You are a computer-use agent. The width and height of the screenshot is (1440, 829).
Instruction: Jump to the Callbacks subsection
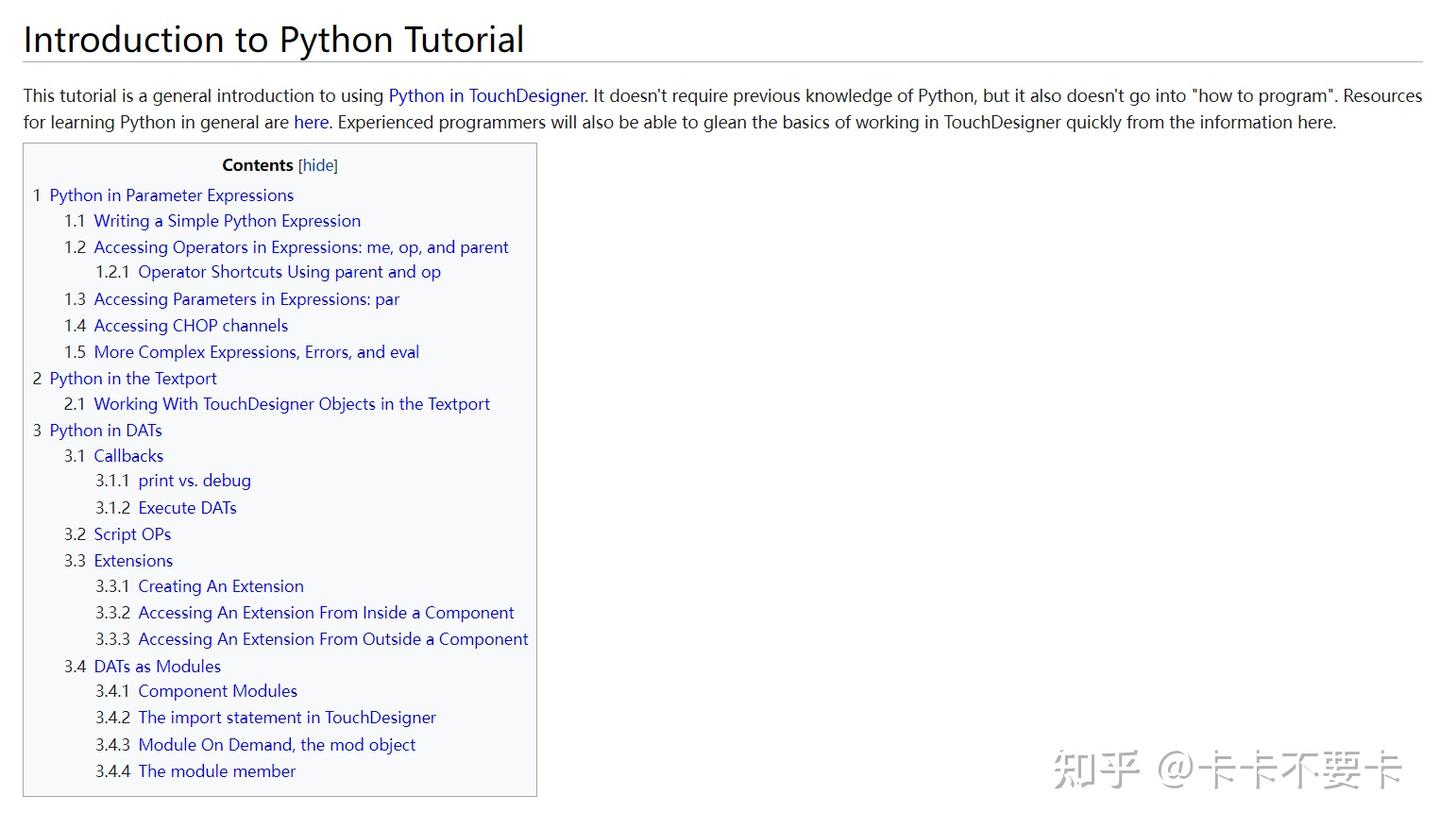click(x=128, y=456)
